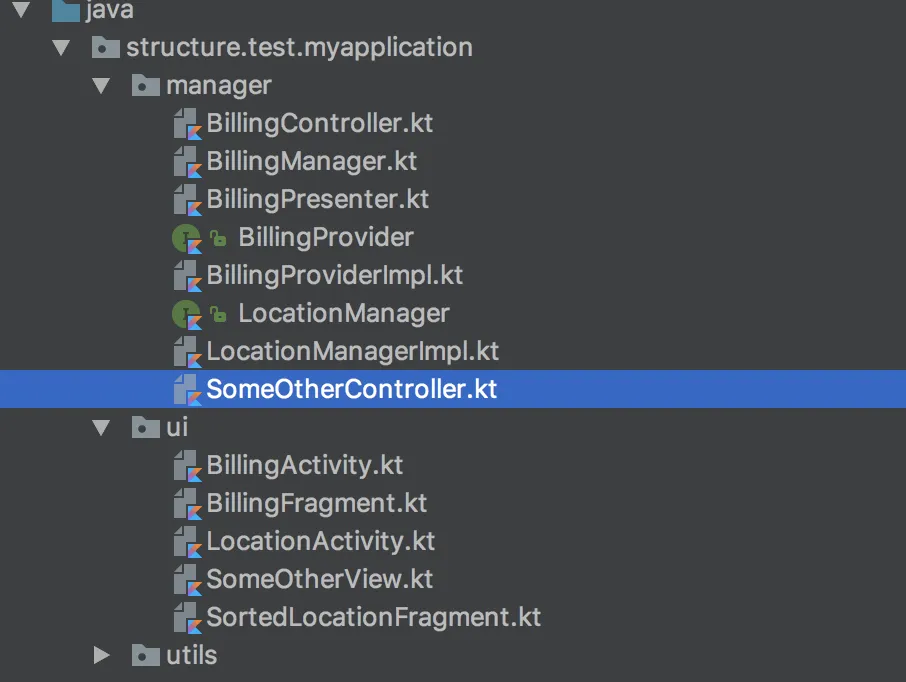Click the Kotlin file icon beside BillingController.kt
This screenshot has height=682, width=906.
pos(186,123)
